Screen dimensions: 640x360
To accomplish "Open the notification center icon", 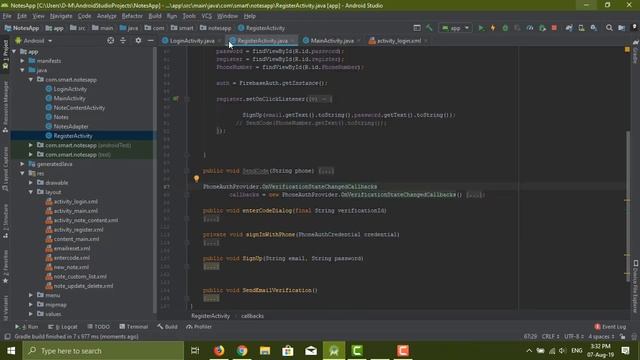I will 625,351.
